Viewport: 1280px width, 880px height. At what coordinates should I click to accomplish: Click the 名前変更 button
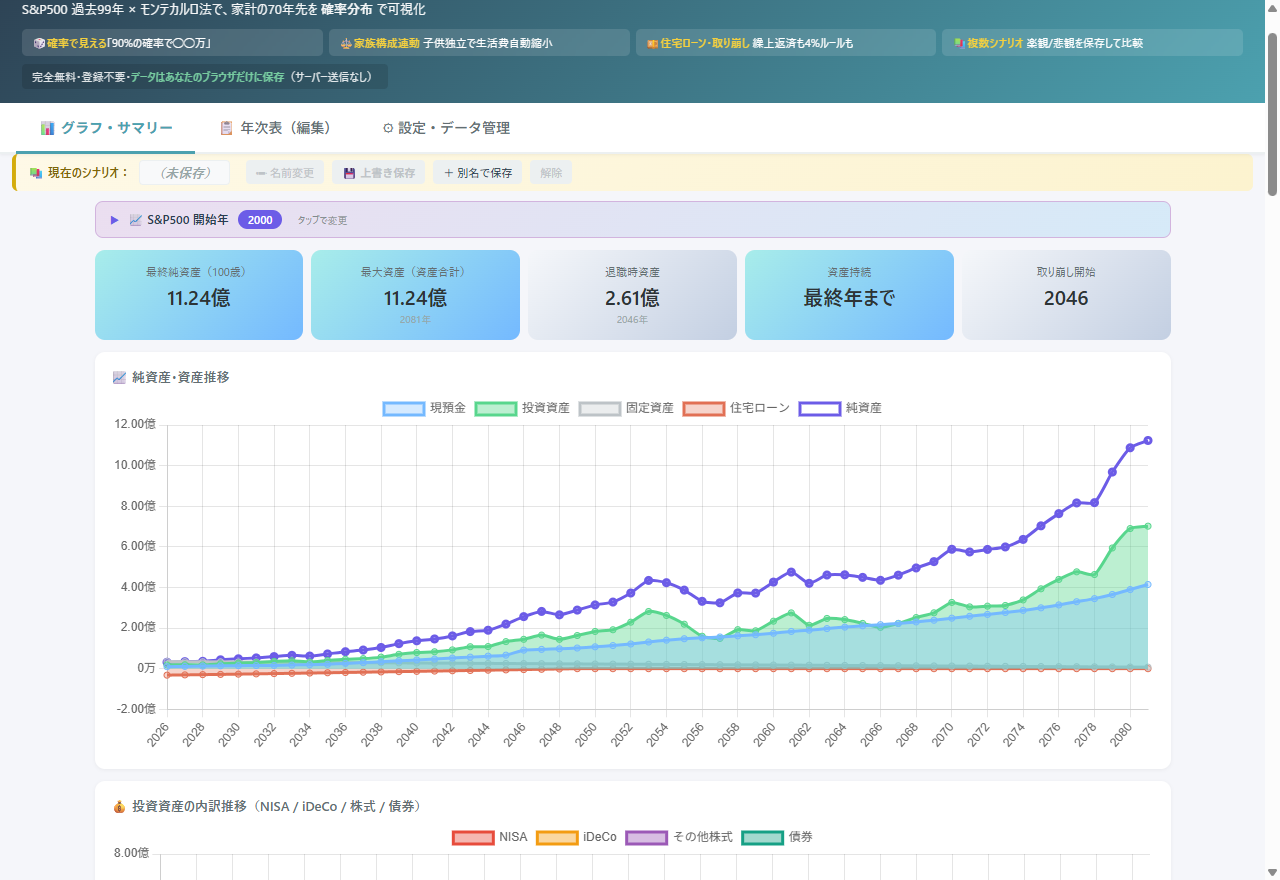click(285, 173)
